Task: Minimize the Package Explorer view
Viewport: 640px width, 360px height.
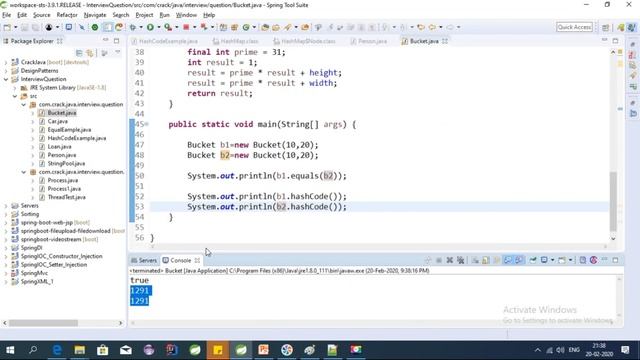Action: [106, 41]
